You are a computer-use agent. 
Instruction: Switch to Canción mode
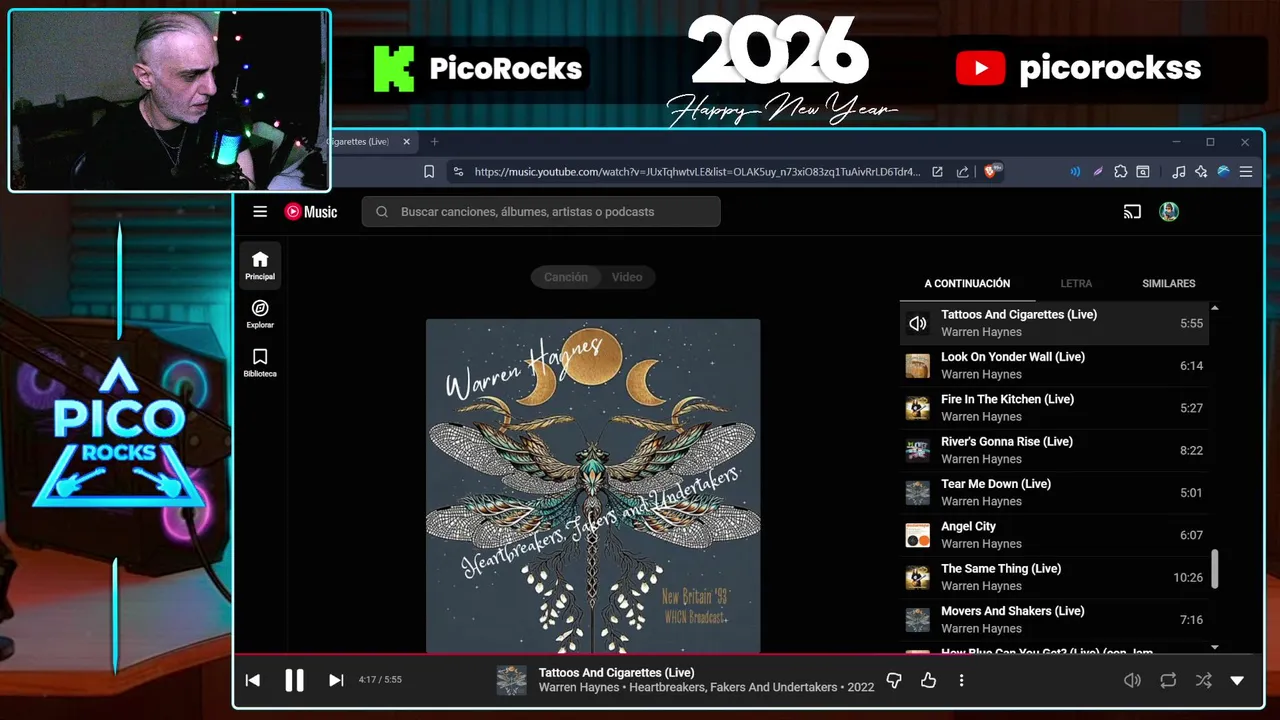(566, 277)
